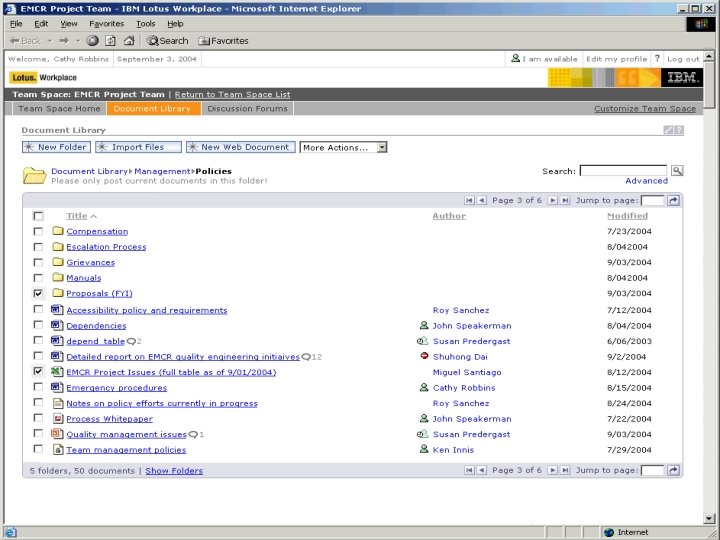This screenshot has width=720, height=540.
Task: Go to browser Home icon
Action: tap(129, 41)
